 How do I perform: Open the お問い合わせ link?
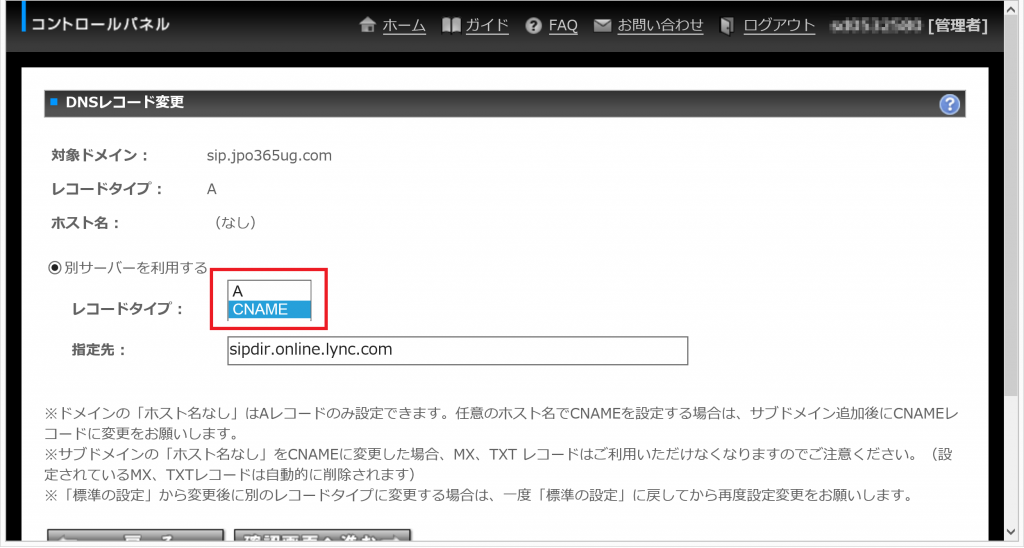coord(660,25)
